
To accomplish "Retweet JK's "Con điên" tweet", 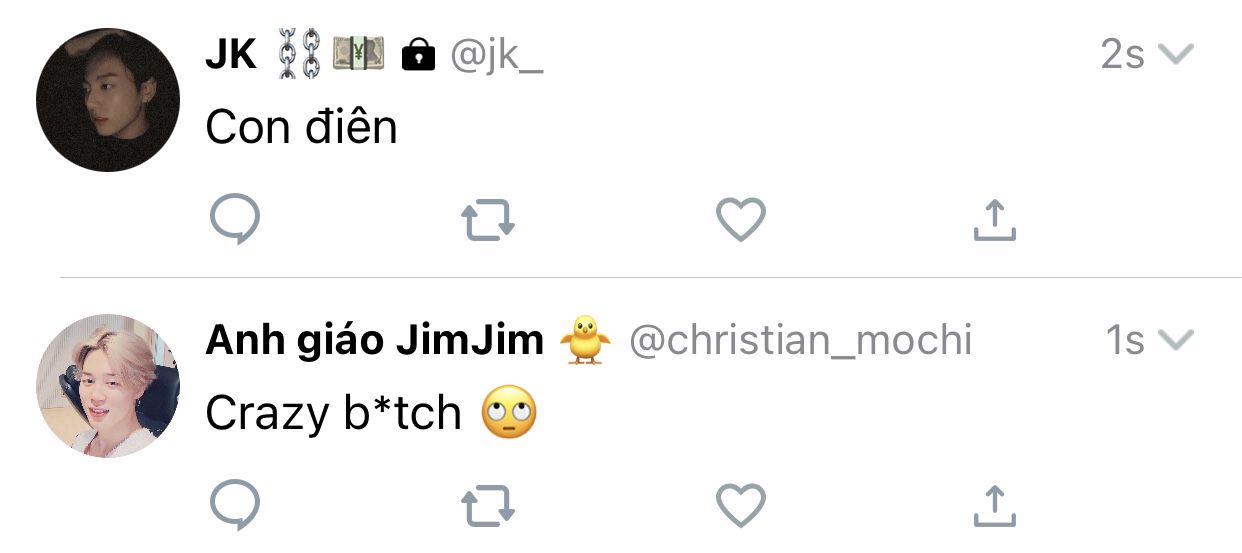I will (488, 221).
